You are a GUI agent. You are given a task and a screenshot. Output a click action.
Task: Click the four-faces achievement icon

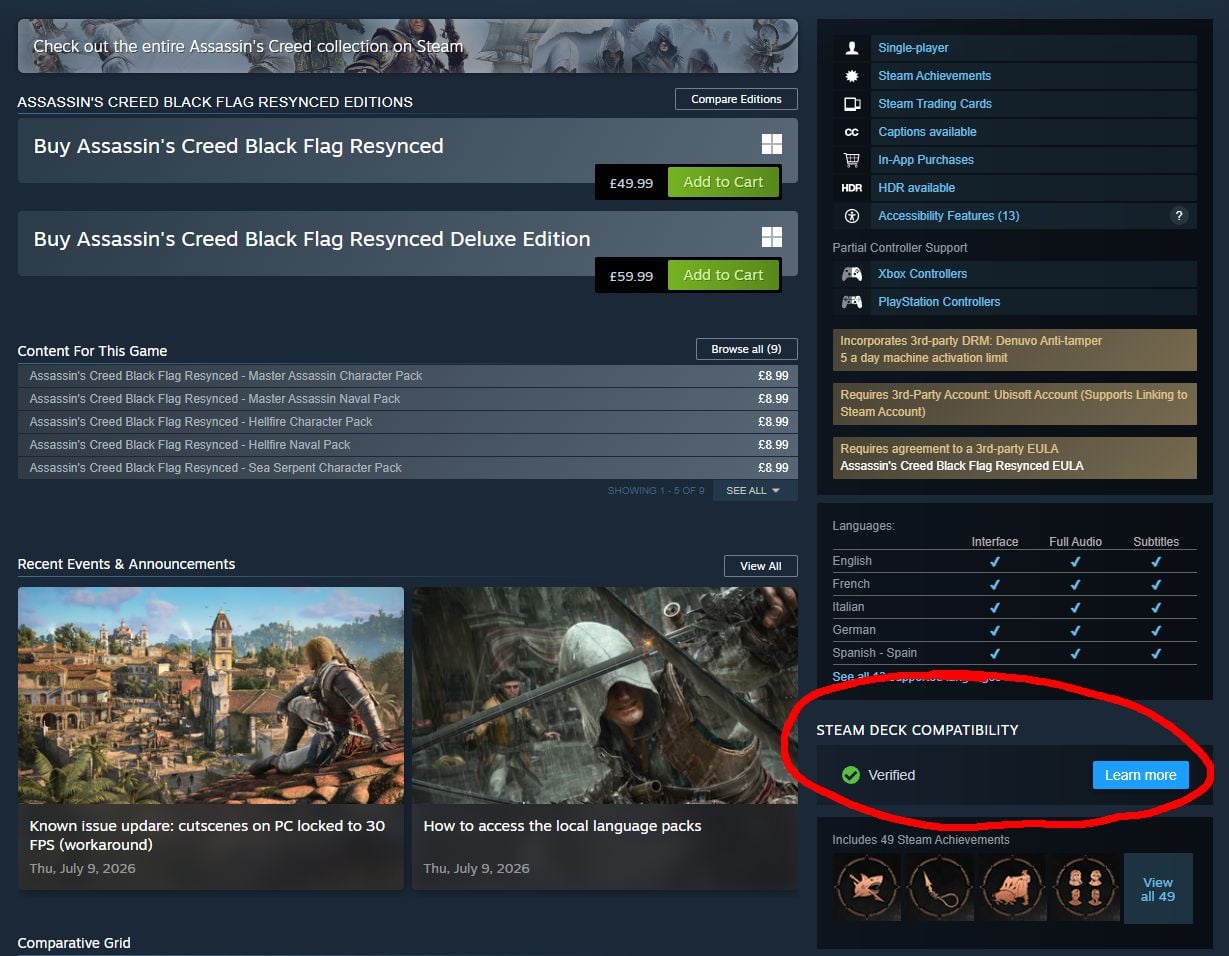(1086, 887)
